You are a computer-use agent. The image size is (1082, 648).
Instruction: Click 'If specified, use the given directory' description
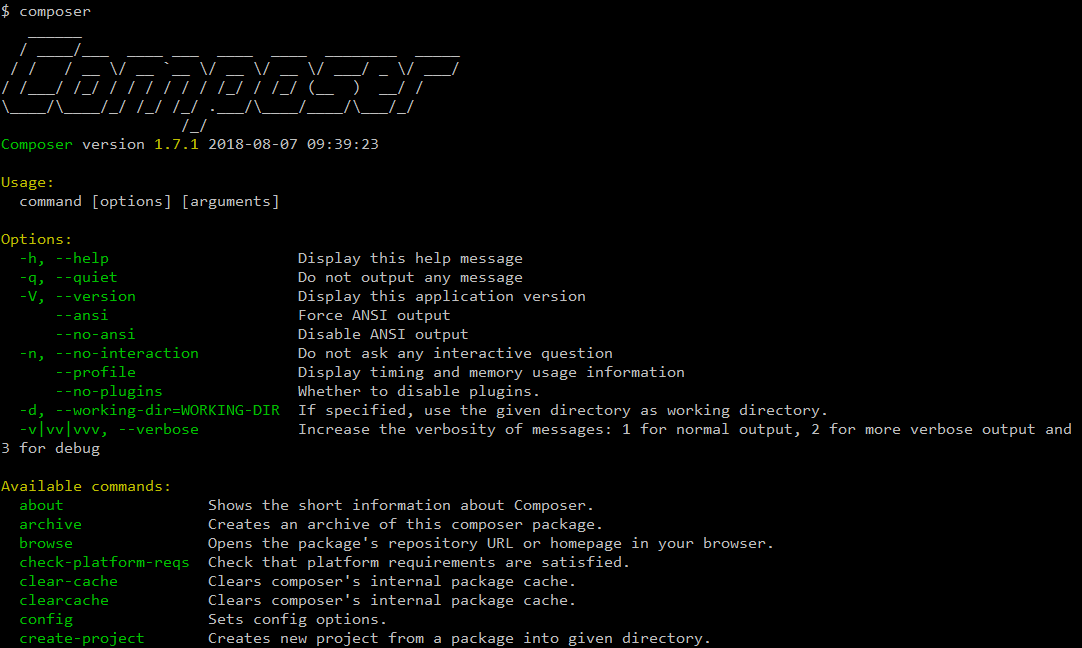pyautogui.click(x=562, y=410)
